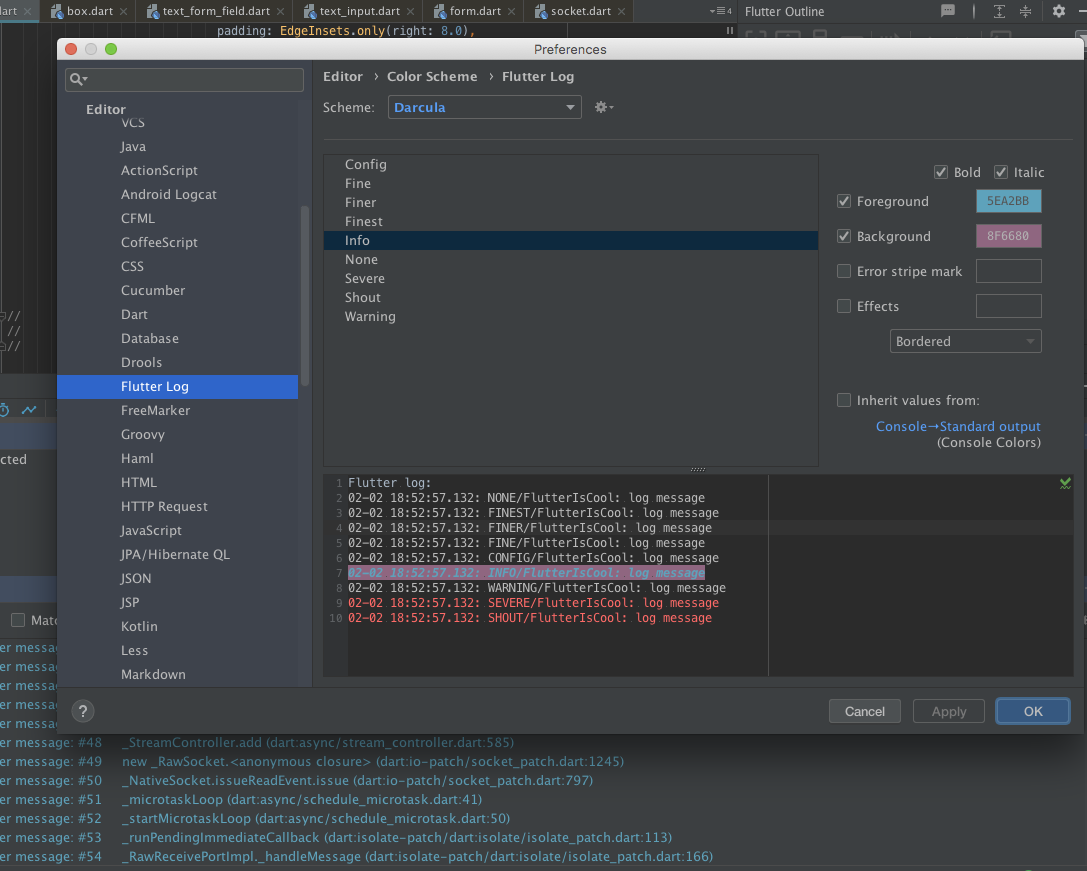The image size is (1087, 871).
Task: Switch to the box.dart tab
Action: [89, 11]
